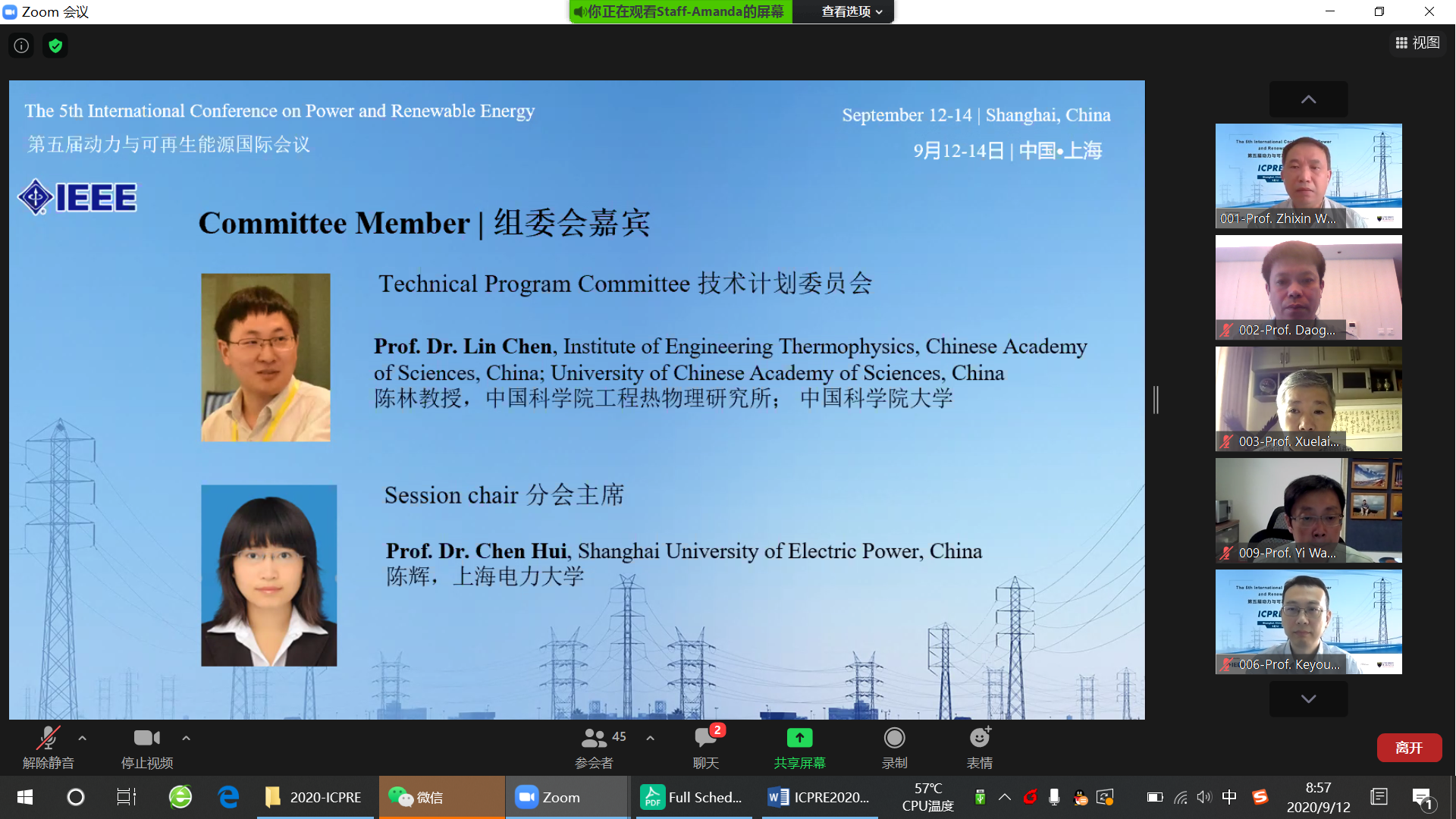The width and height of the screenshot is (1456, 819).
Task: Click the panel divider resize handle
Action: tap(1156, 400)
